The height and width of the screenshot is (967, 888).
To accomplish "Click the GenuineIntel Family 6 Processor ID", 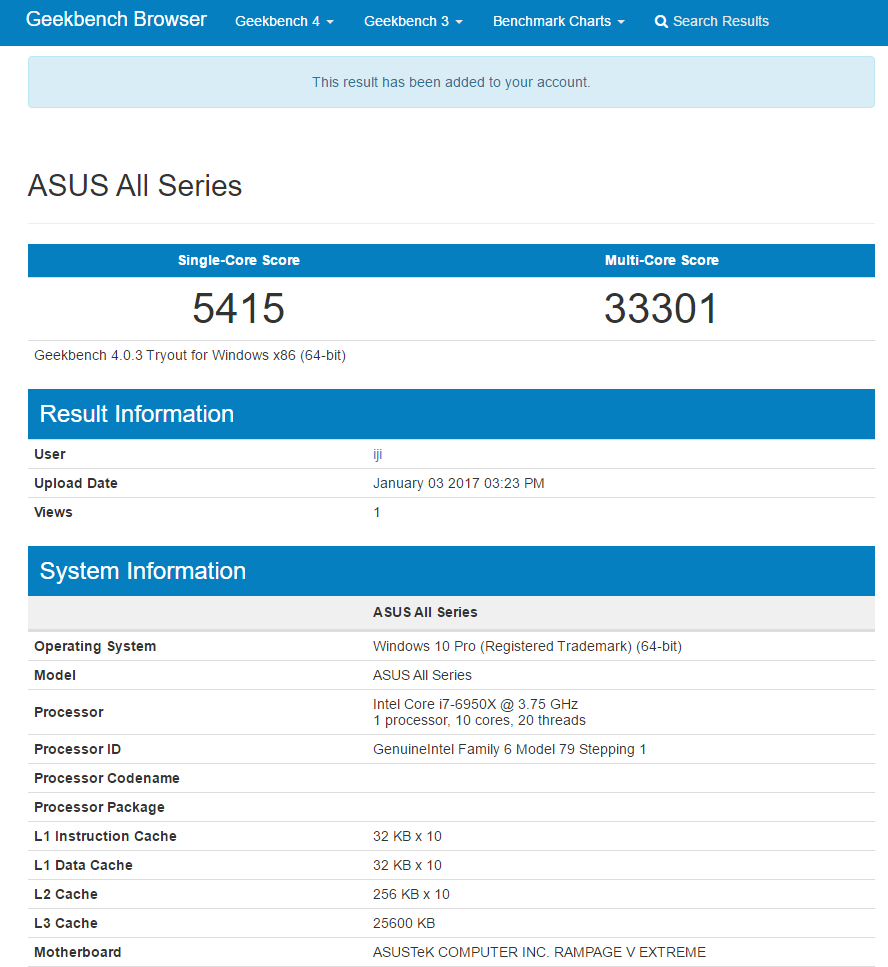I will (509, 749).
